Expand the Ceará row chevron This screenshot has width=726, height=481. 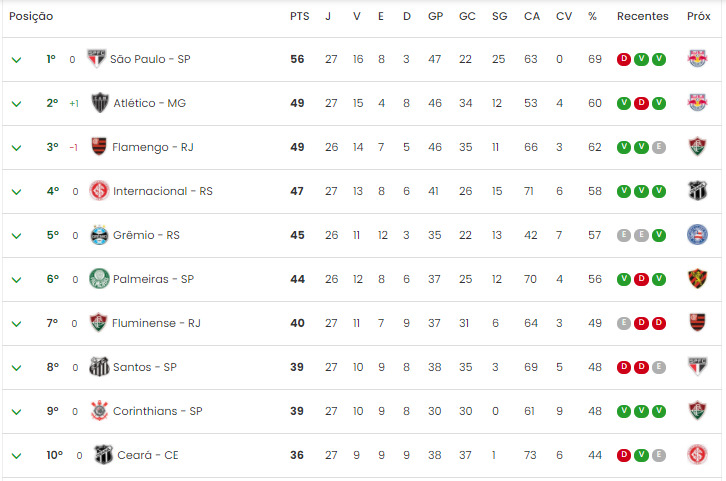coord(16,456)
